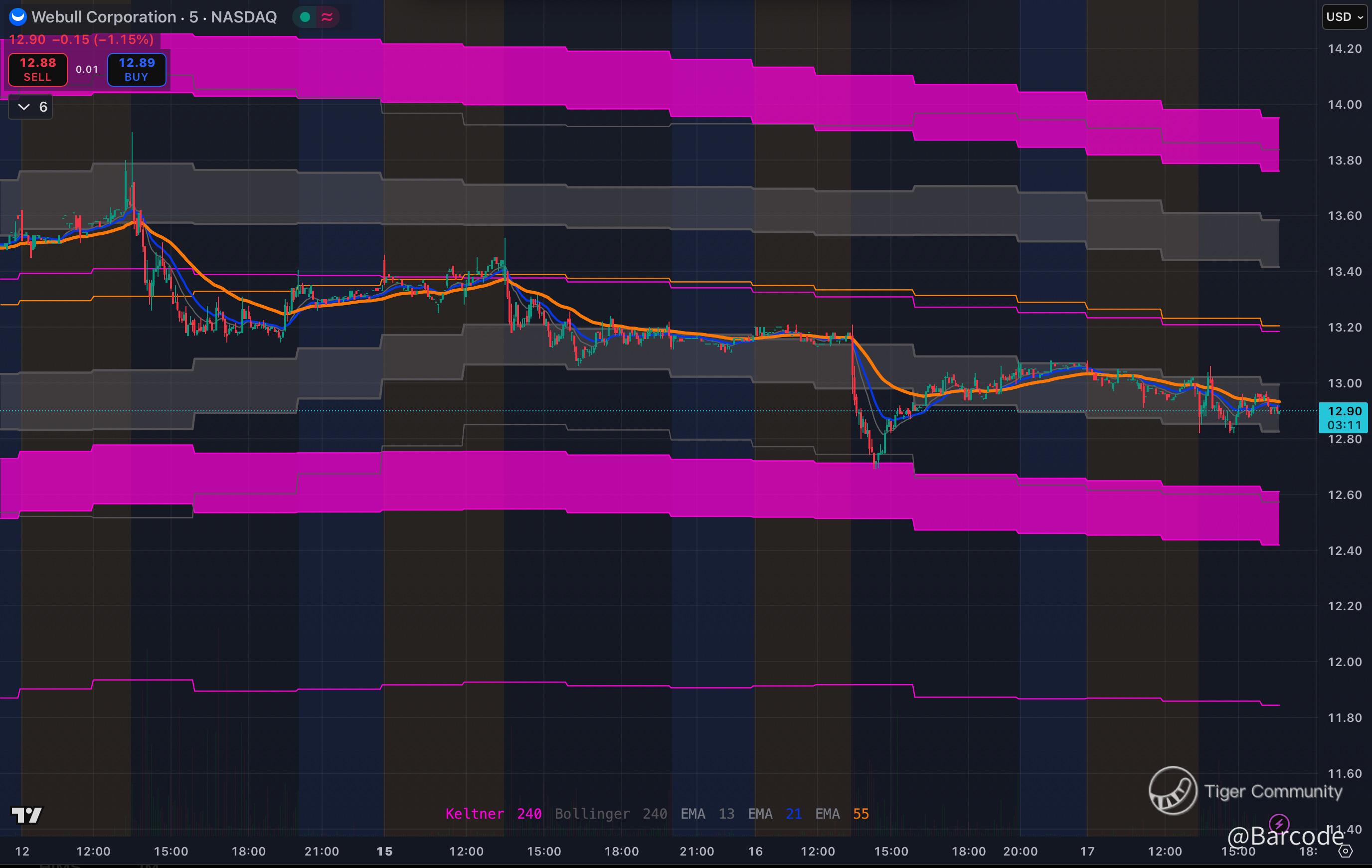Click the Bollinger 240 indicator label
The width and height of the screenshot is (1372, 868).
(611, 814)
